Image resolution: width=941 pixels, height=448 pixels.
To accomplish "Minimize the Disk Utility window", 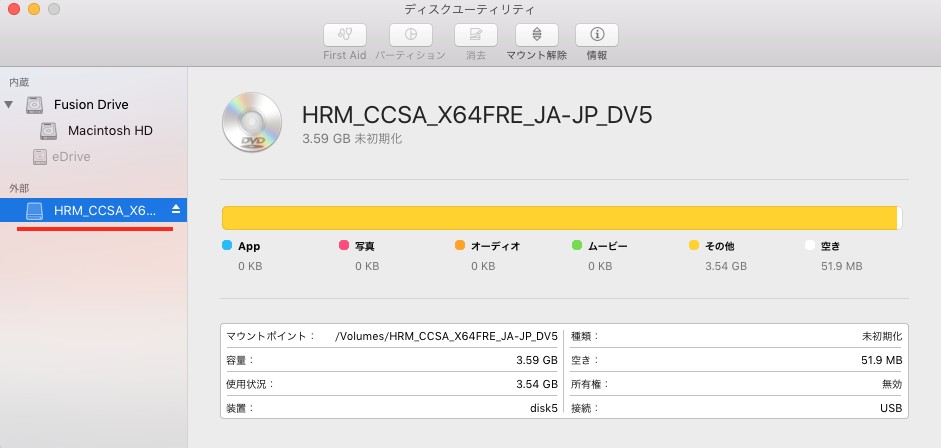I will coord(34,9).
